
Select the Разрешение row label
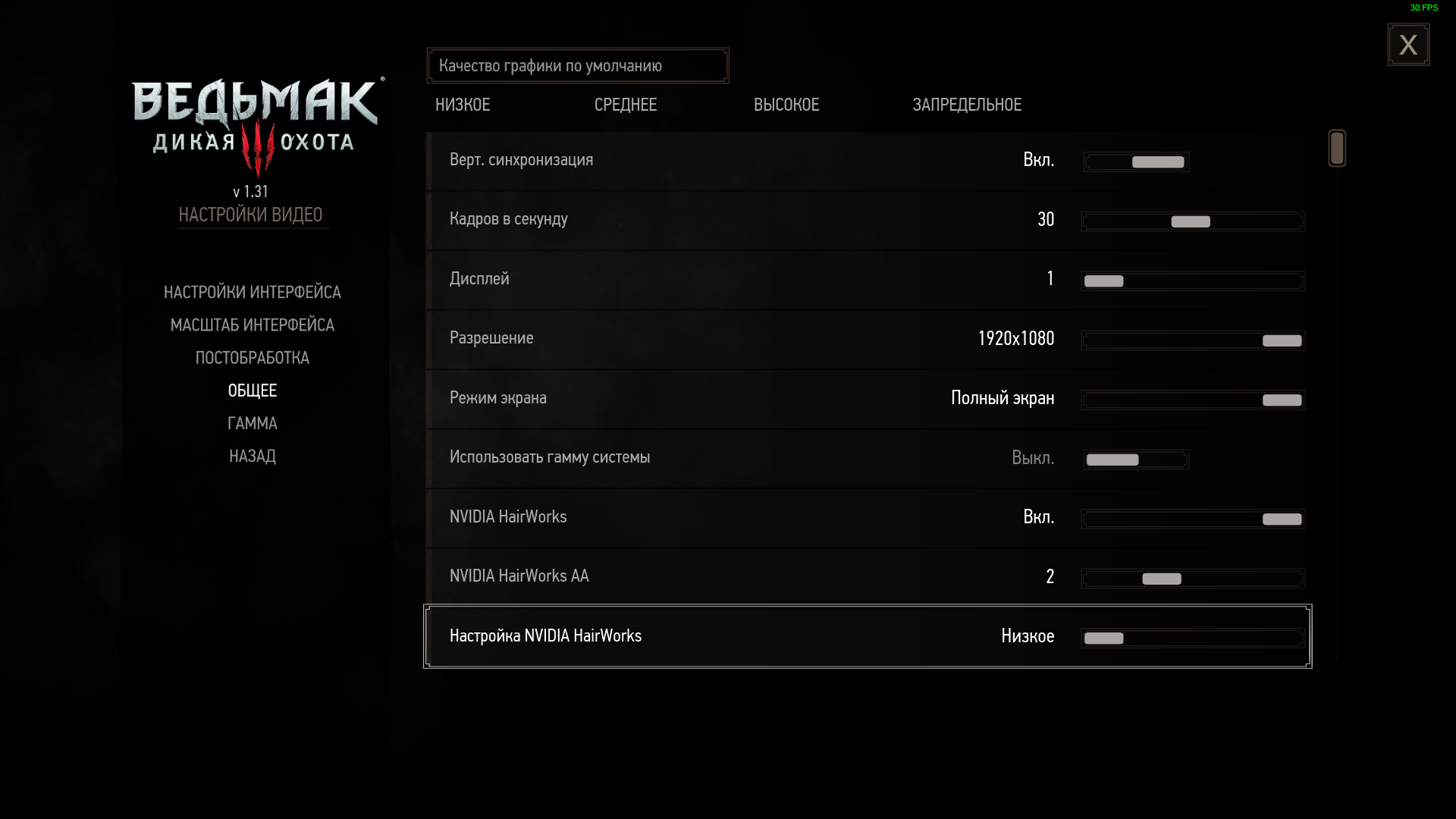(x=491, y=338)
